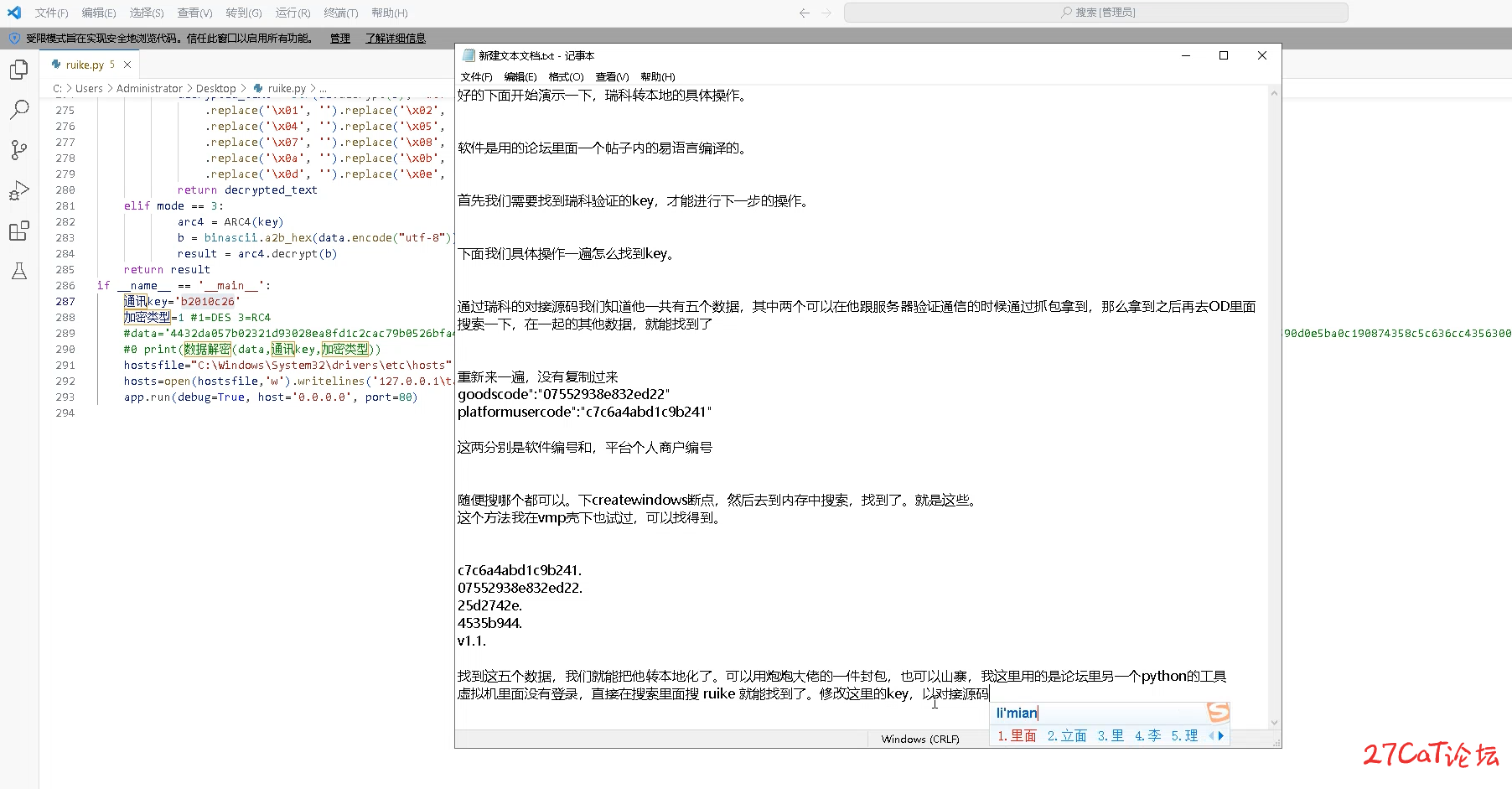
Task: Click C: drive in breadcrumb path
Action: (57, 88)
